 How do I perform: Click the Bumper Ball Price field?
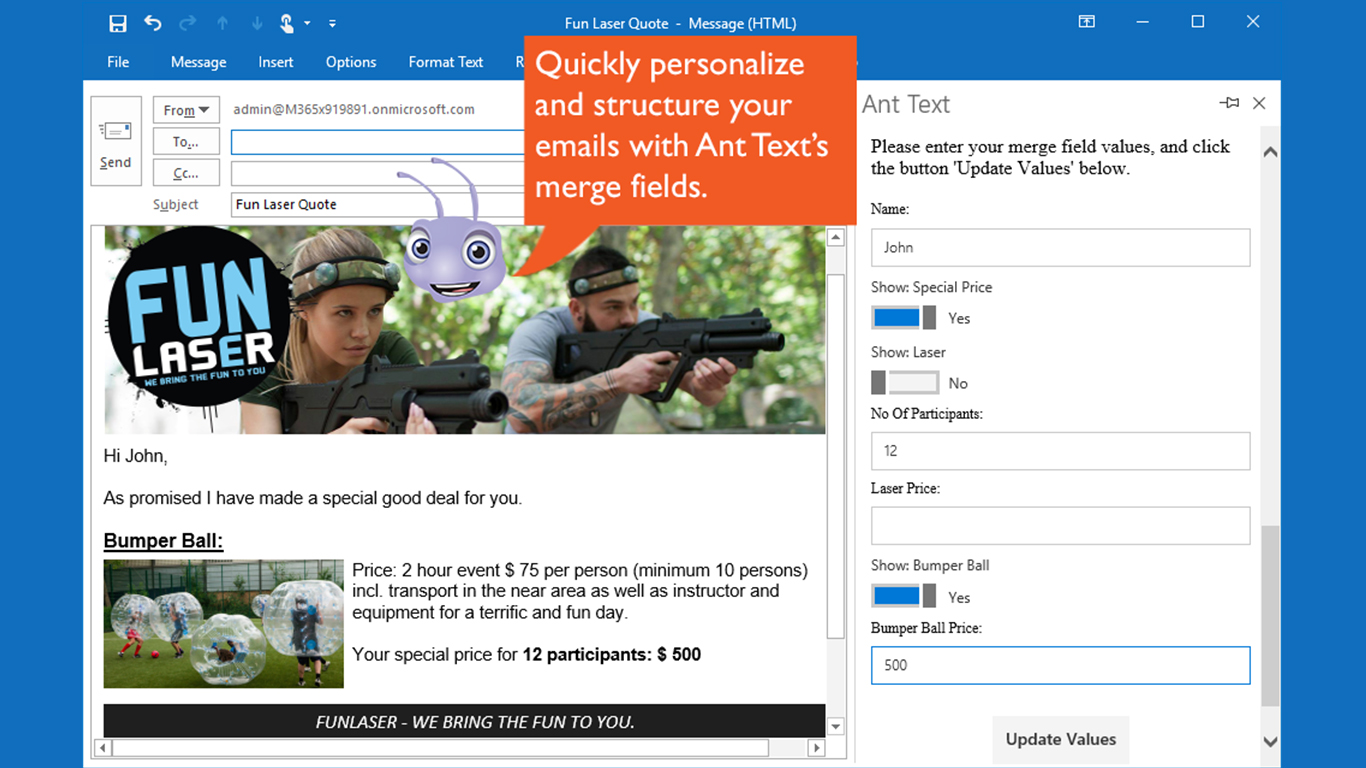point(1060,665)
